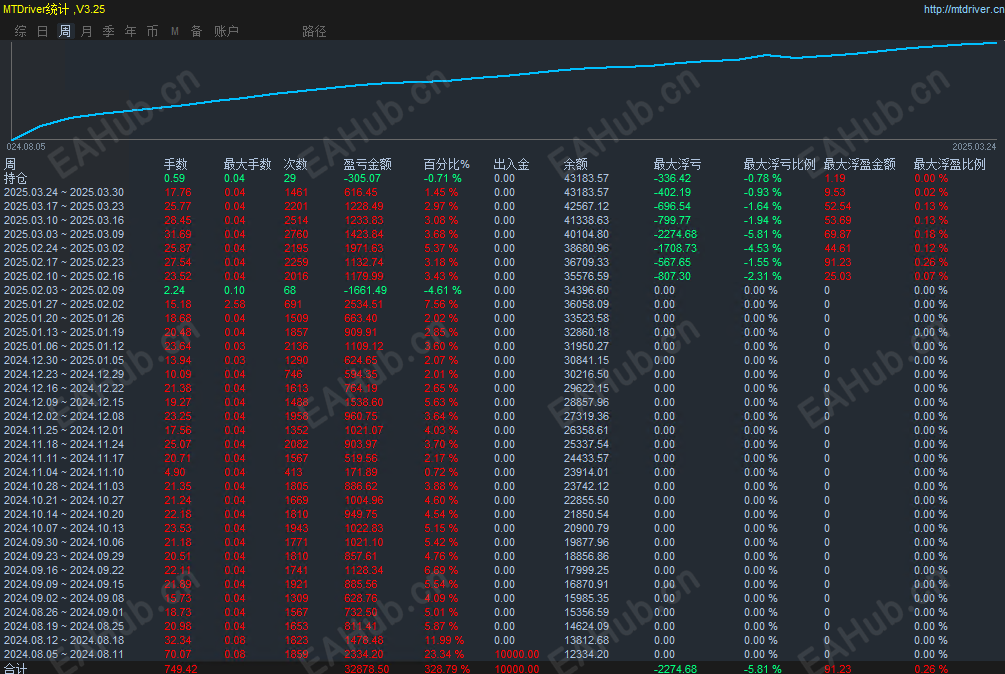Click the 手数 column header
Image resolution: width=1005 pixels, height=674 pixels.
[x=176, y=164]
